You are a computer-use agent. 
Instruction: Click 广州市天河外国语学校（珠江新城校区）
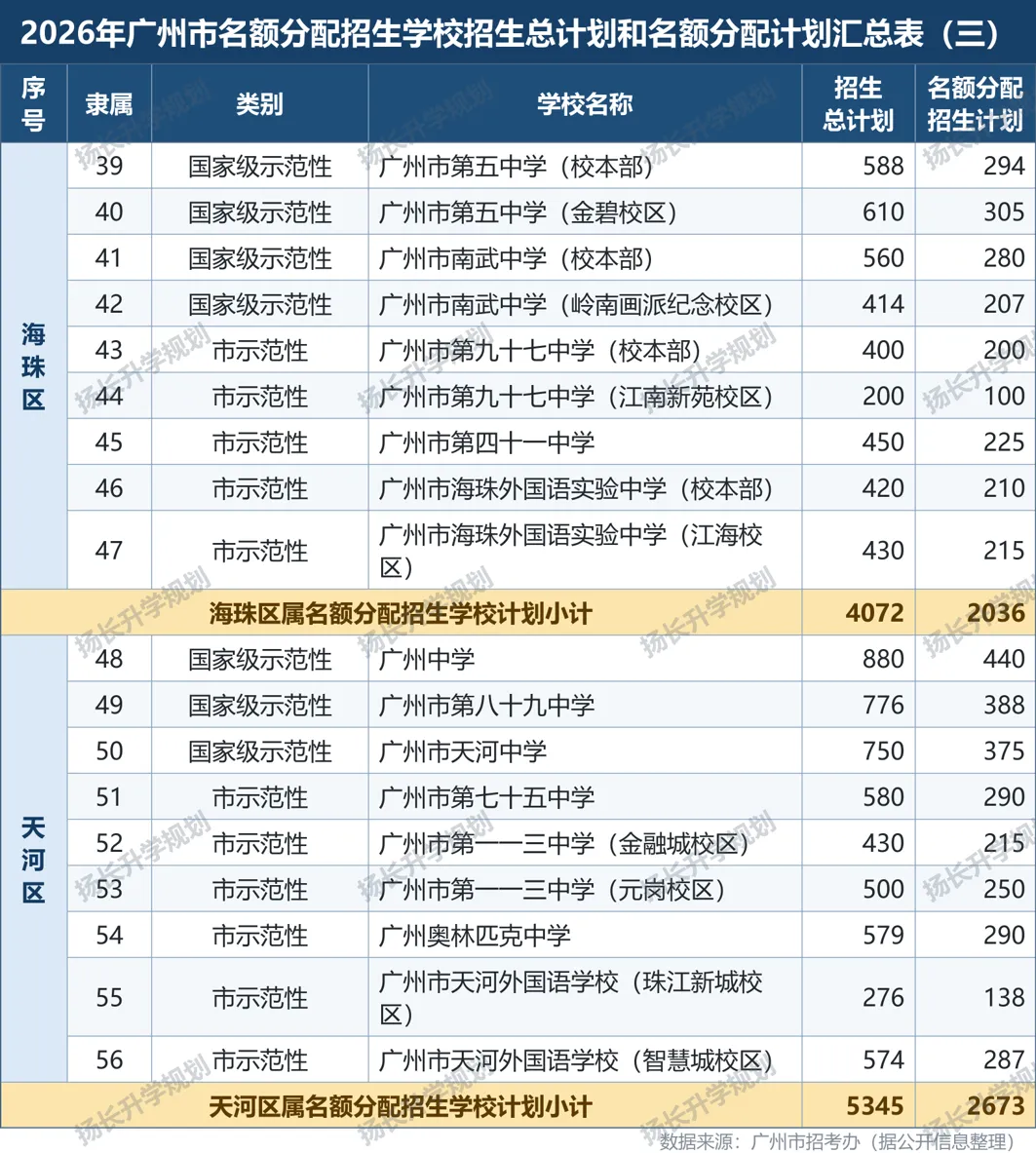coord(570,998)
